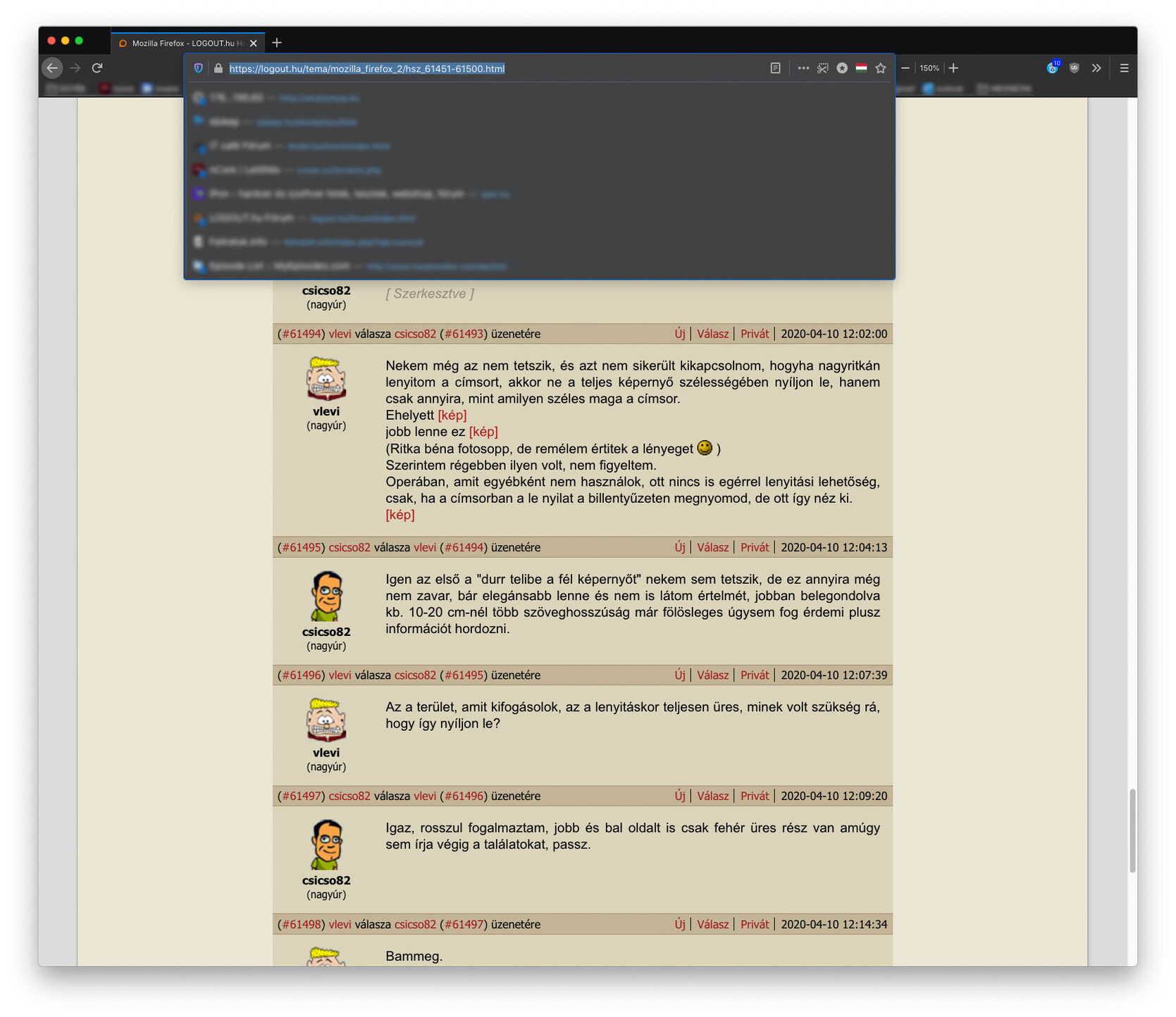Screen dimensions: 1176x1017
Task: Open post link #61494 in header
Action: [302, 334]
